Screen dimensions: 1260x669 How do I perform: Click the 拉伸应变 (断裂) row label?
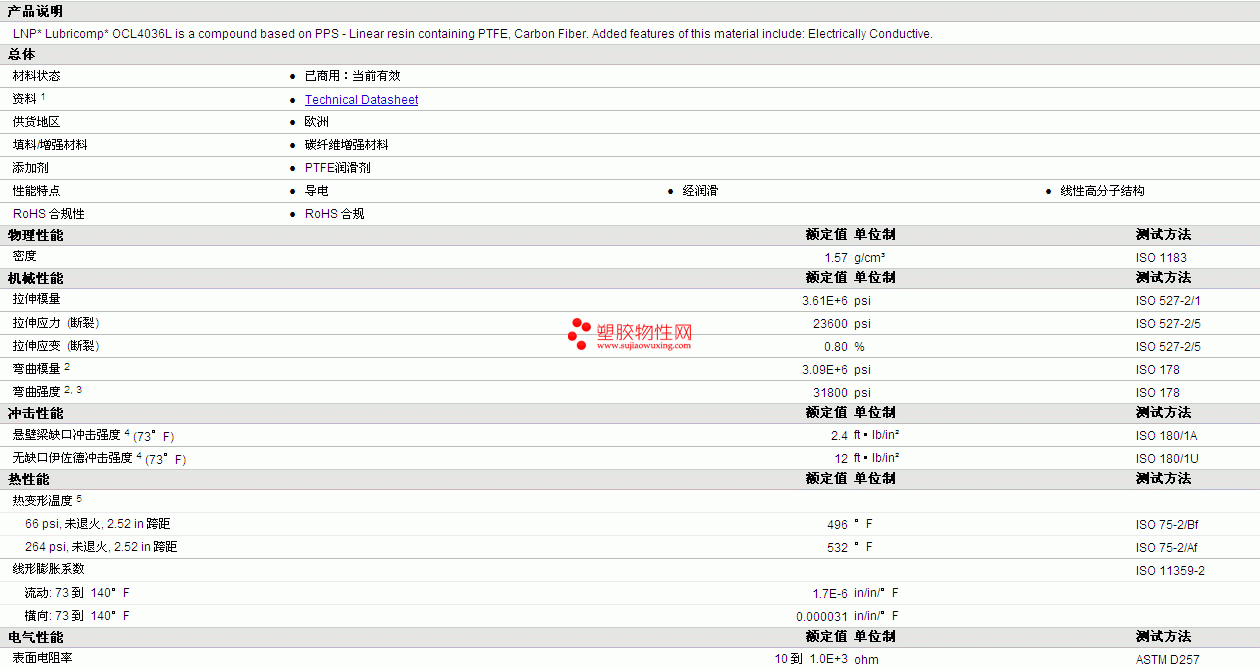click(56, 346)
